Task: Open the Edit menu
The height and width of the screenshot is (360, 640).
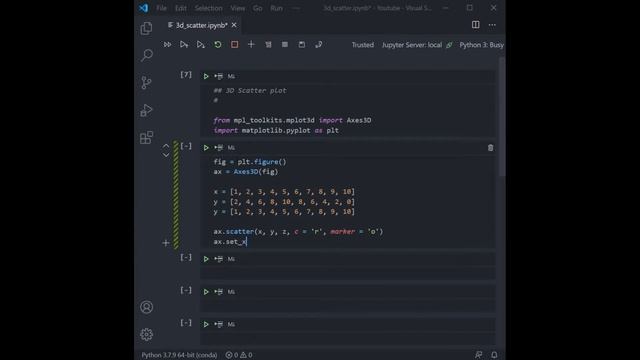Action: (180, 8)
